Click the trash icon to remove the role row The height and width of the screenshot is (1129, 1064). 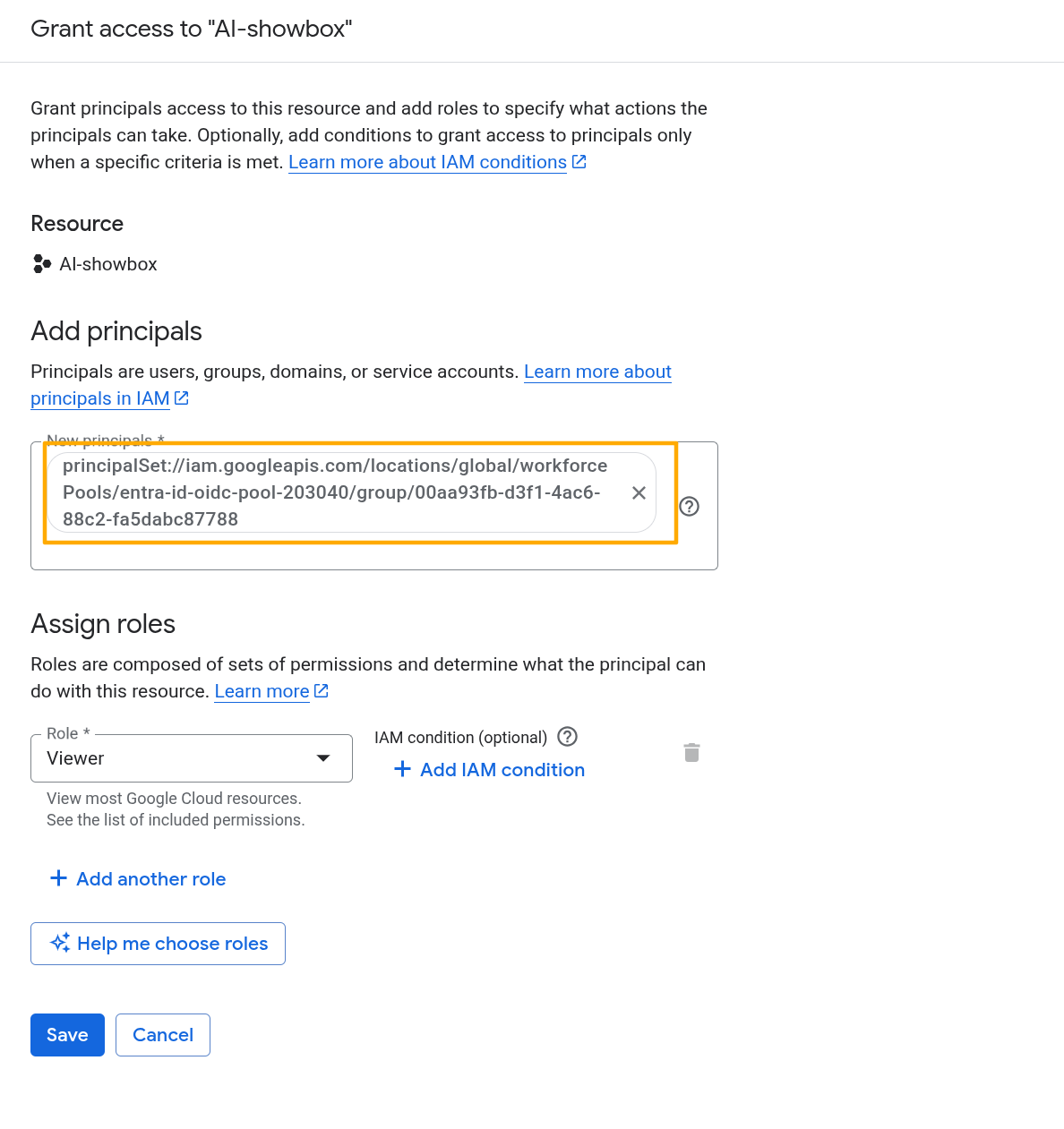point(691,753)
